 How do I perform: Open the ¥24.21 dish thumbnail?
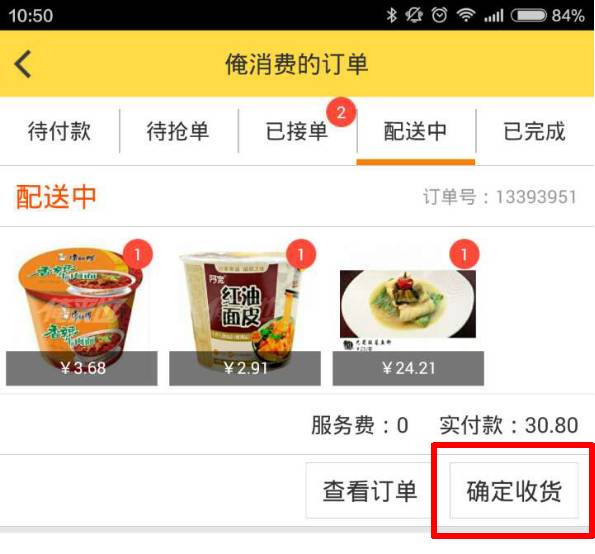(408, 313)
